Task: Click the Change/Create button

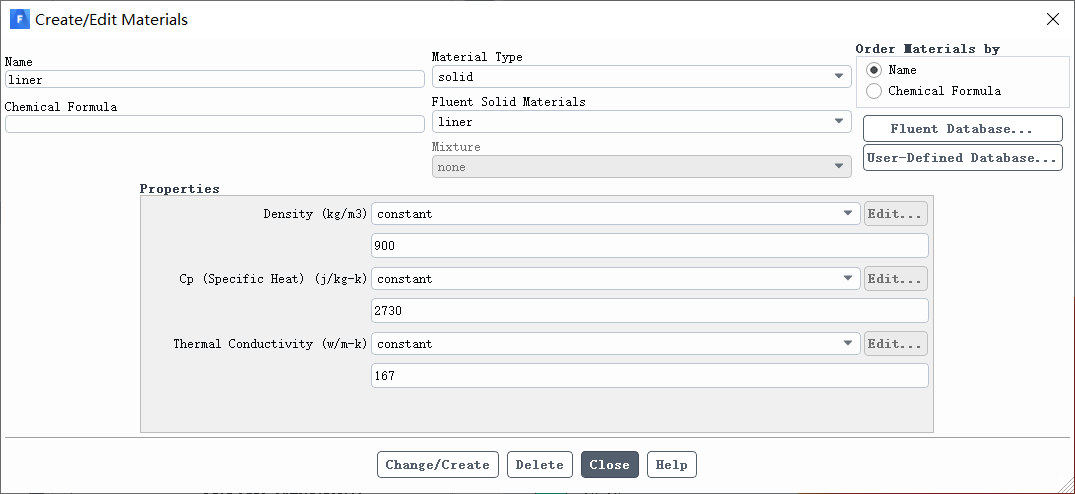Action: pyautogui.click(x=437, y=465)
